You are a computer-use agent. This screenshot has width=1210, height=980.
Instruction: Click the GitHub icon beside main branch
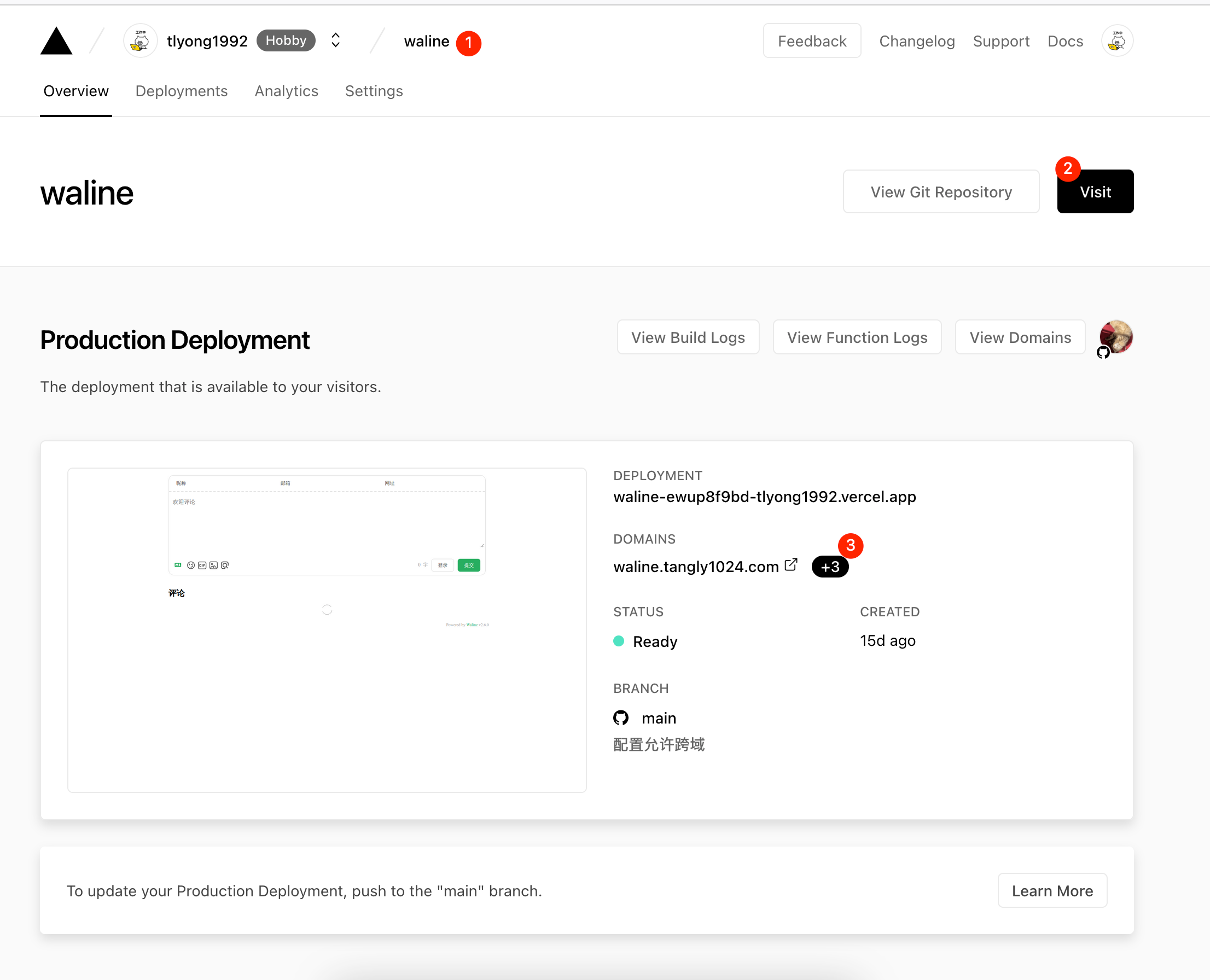click(621, 718)
